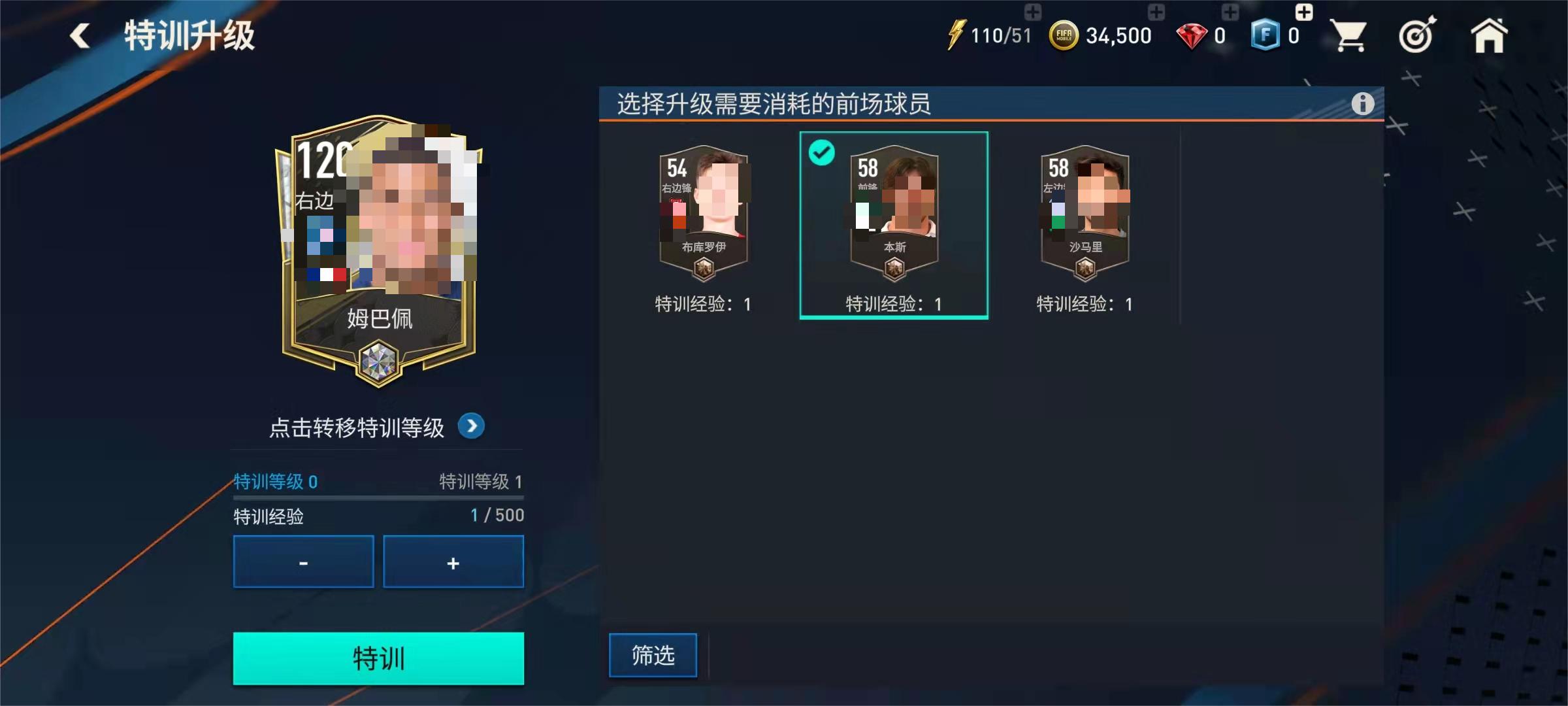1568x706 pixels.
Task: Uncheck the selected 本斯 player card
Action: click(x=894, y=225)
